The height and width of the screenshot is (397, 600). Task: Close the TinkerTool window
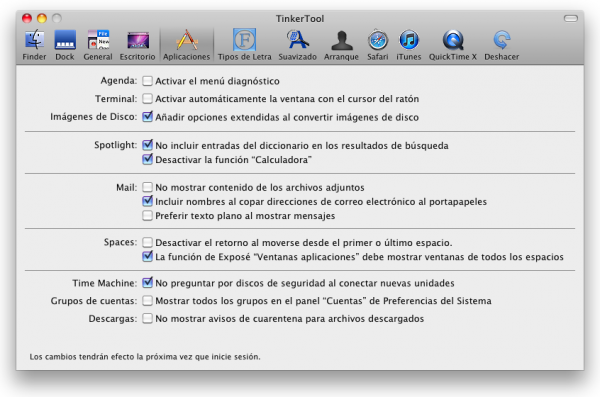click(27, 18)
